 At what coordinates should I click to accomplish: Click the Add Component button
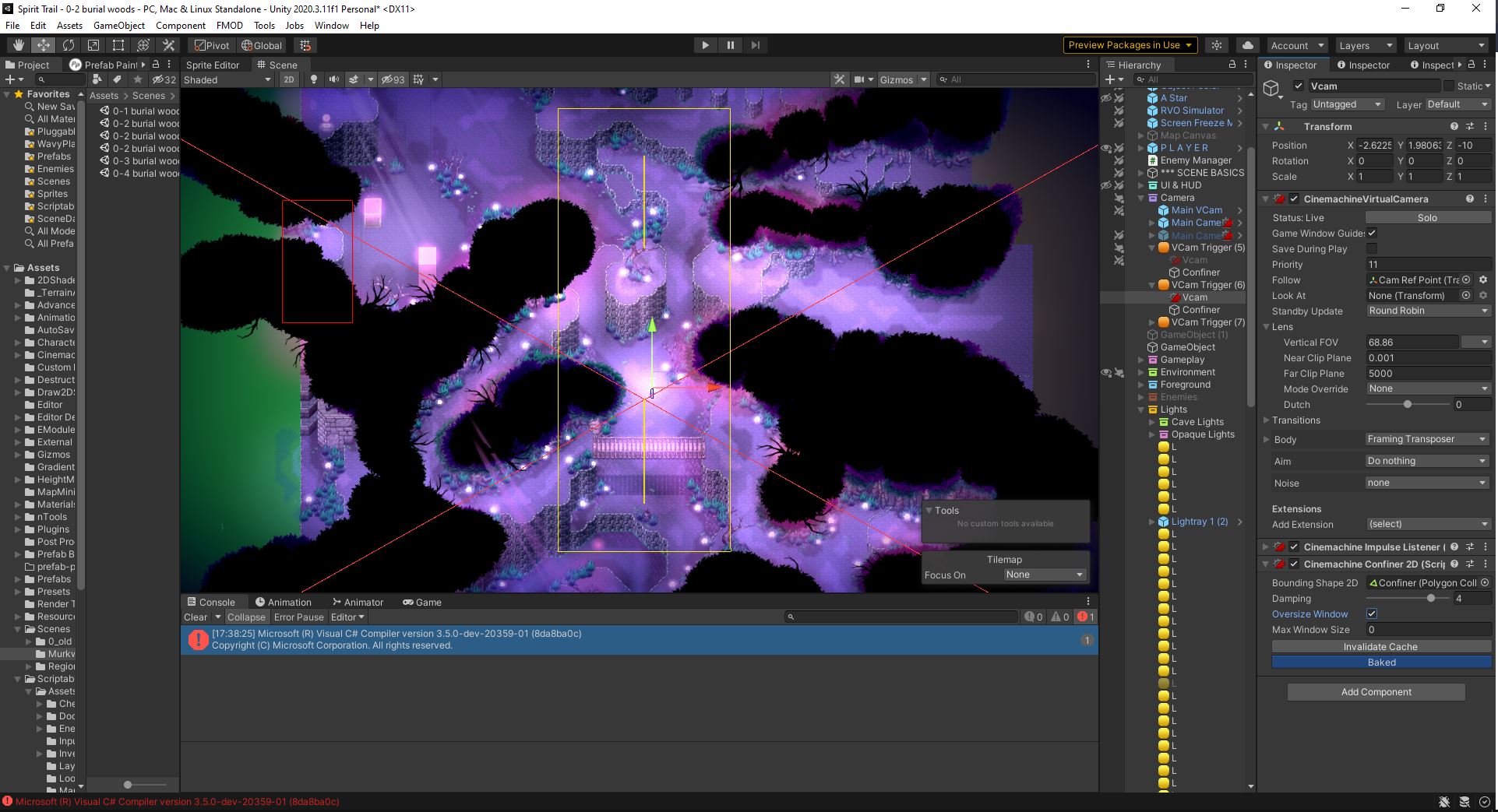click(x=1376, y=691)
